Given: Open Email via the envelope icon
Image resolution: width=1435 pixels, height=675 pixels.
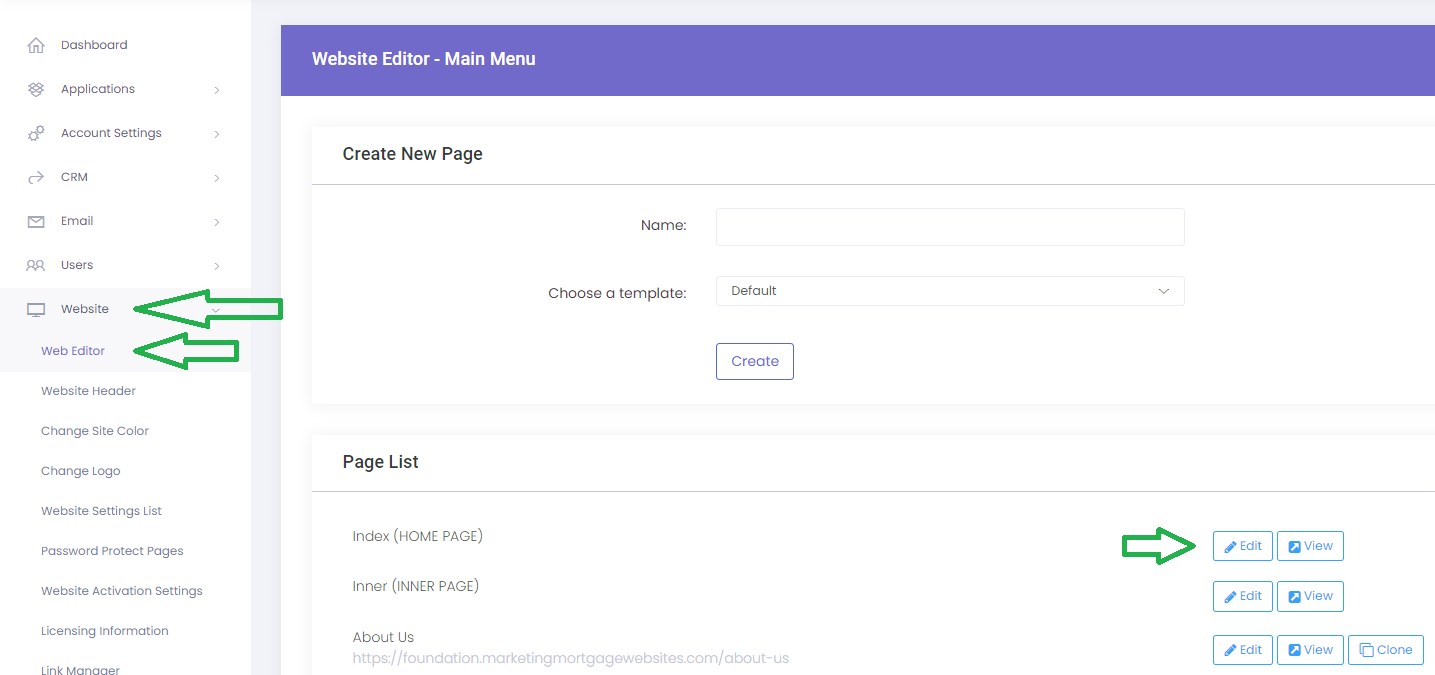Looking at the screenshot, I should click(35, 220).
